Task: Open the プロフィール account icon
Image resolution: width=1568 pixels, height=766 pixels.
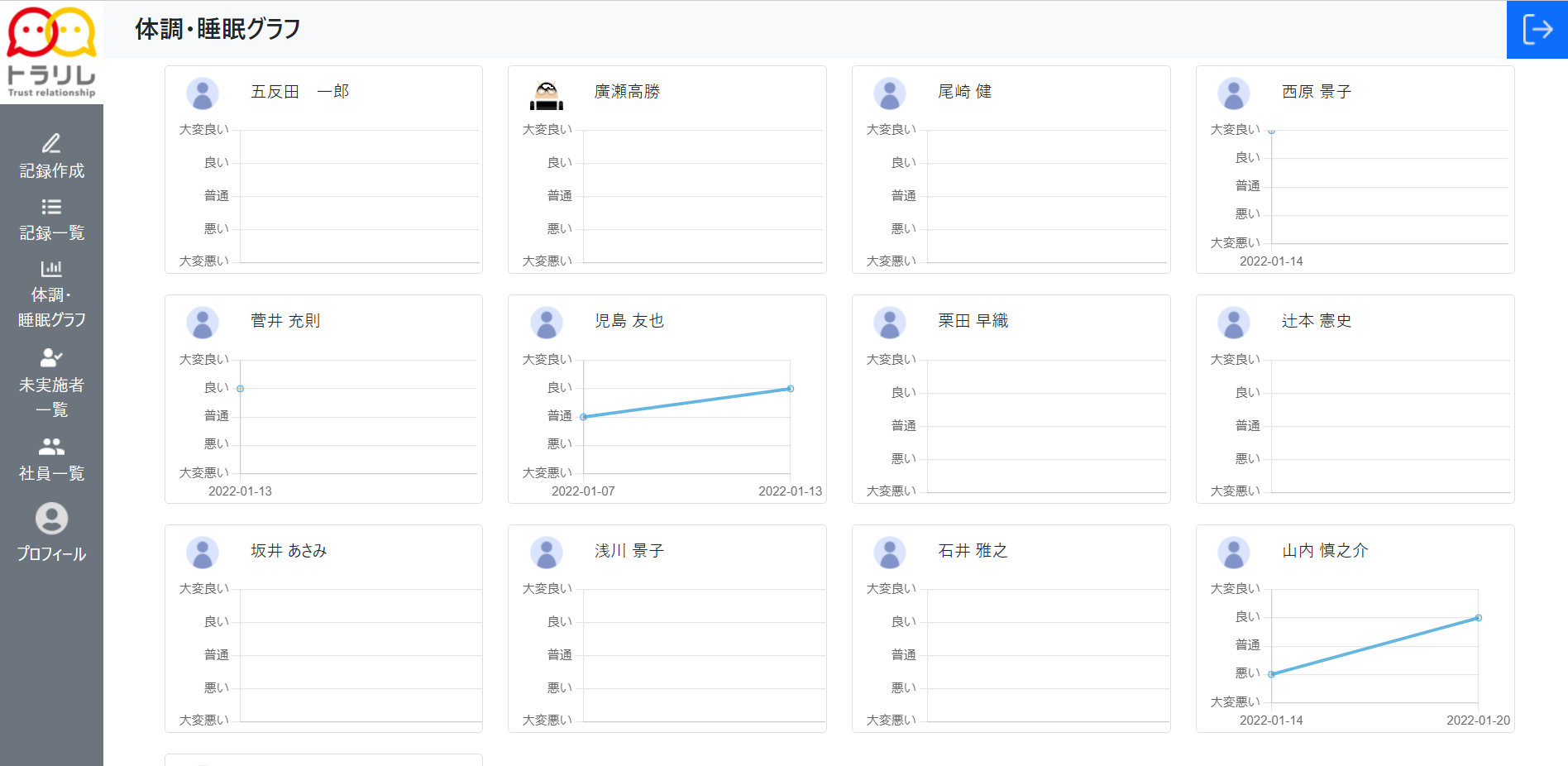Action: (x=51, y=519)
